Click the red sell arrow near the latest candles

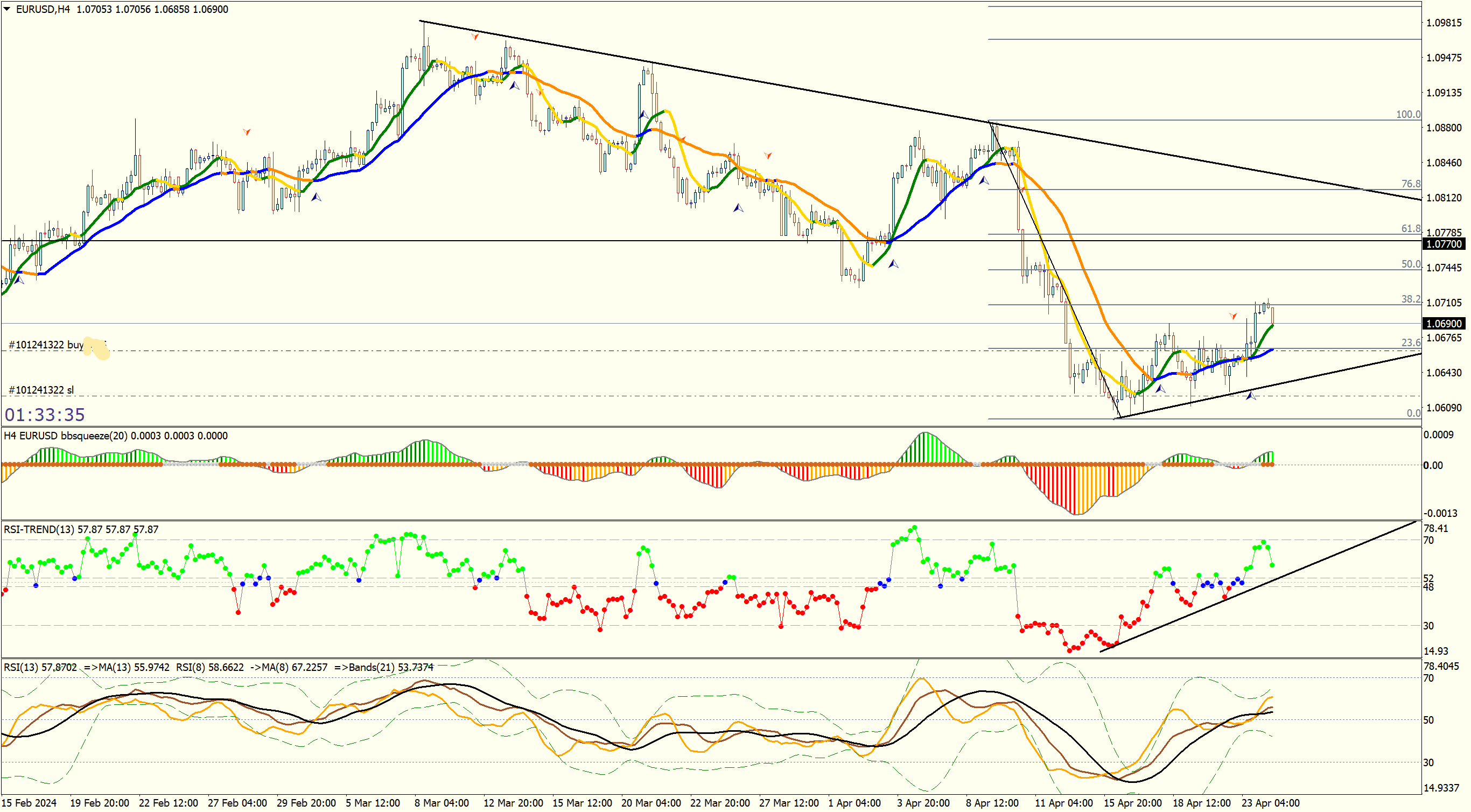(1233, 316)
